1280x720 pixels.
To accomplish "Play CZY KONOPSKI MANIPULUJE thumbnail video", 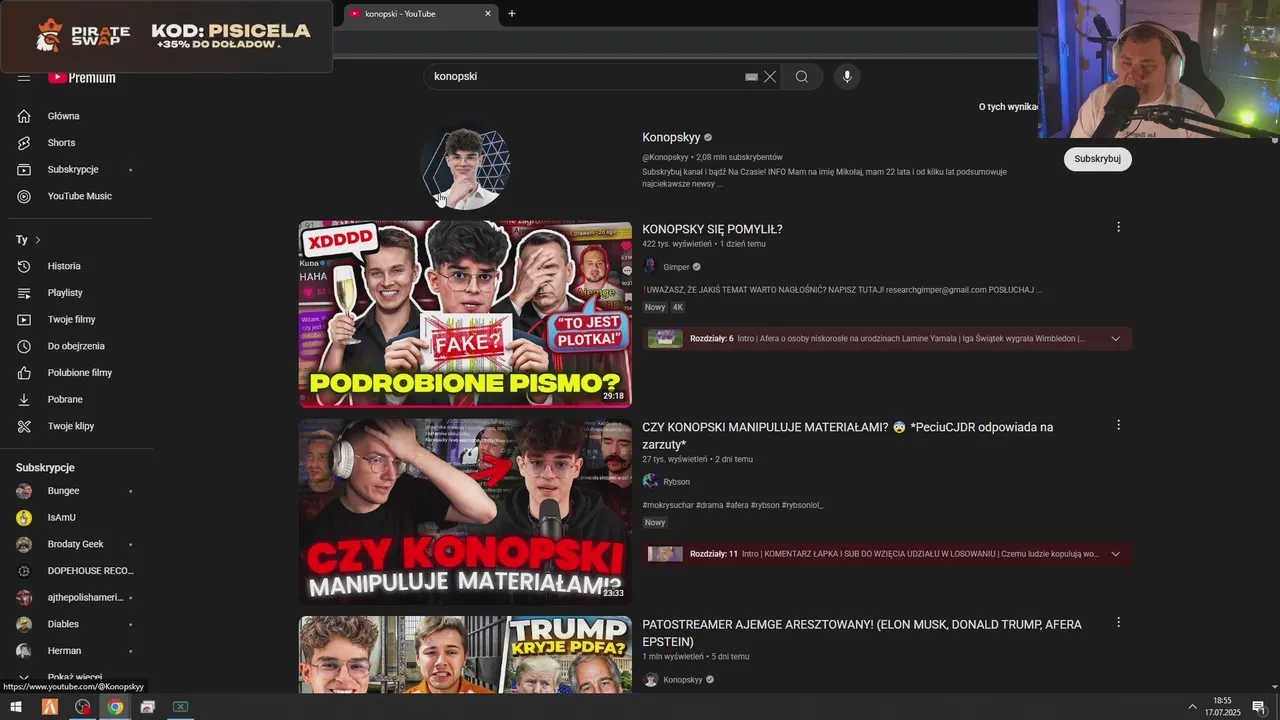I will click(x=465, y=511).
